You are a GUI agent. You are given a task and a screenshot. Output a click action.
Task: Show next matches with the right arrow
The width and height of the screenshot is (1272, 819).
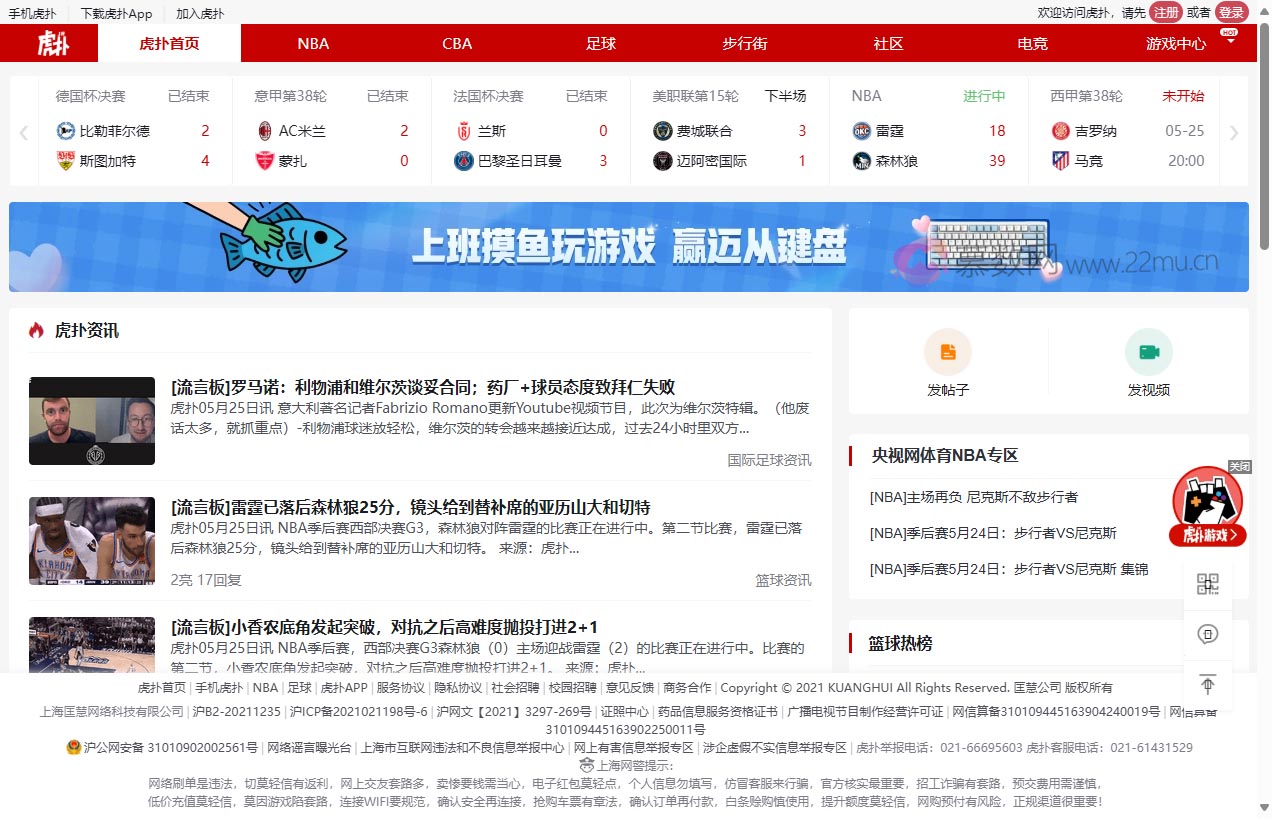pos(1233,132)
